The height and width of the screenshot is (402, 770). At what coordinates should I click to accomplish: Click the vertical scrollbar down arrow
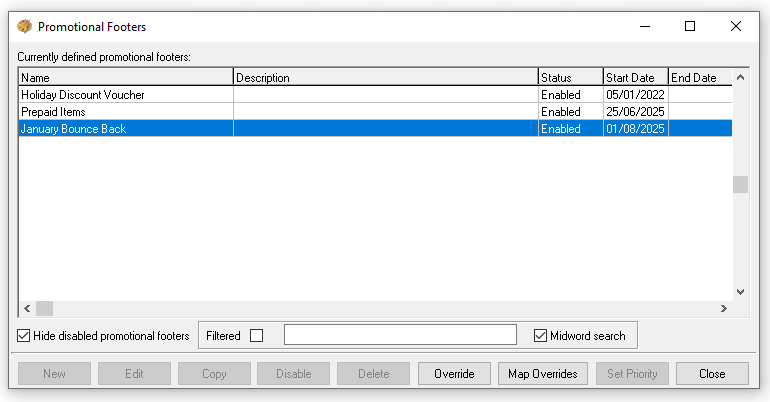(x=740, y=291)
